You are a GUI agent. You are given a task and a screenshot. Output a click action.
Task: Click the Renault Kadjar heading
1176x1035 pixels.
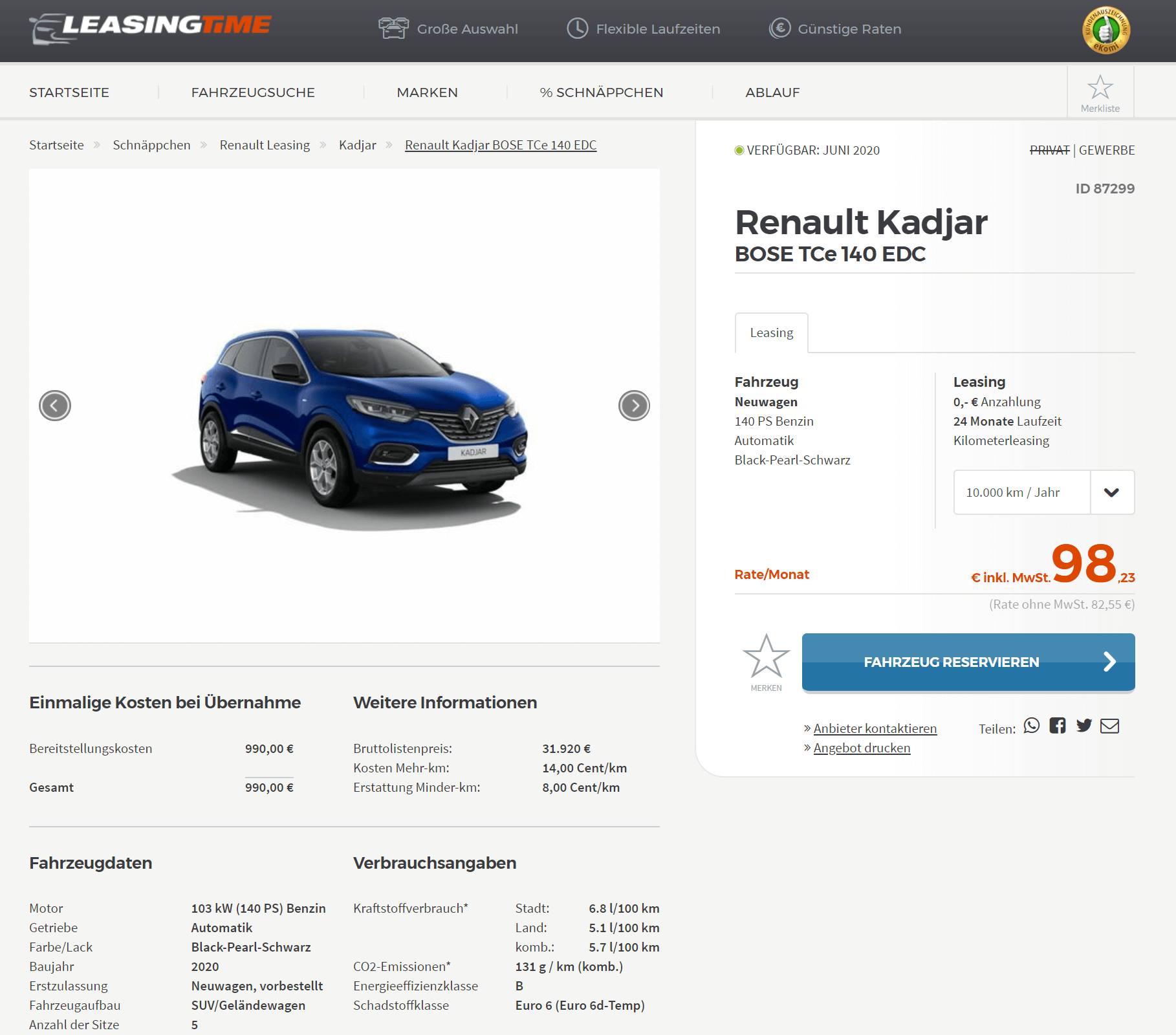point(861,223)
